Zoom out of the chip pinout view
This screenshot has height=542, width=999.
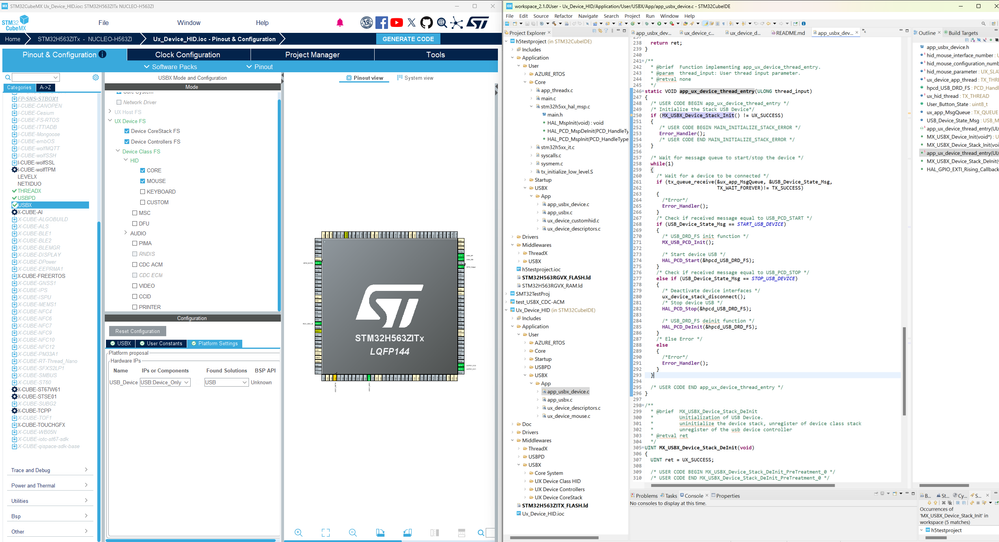pyautogui.click(x=352, y=532)
